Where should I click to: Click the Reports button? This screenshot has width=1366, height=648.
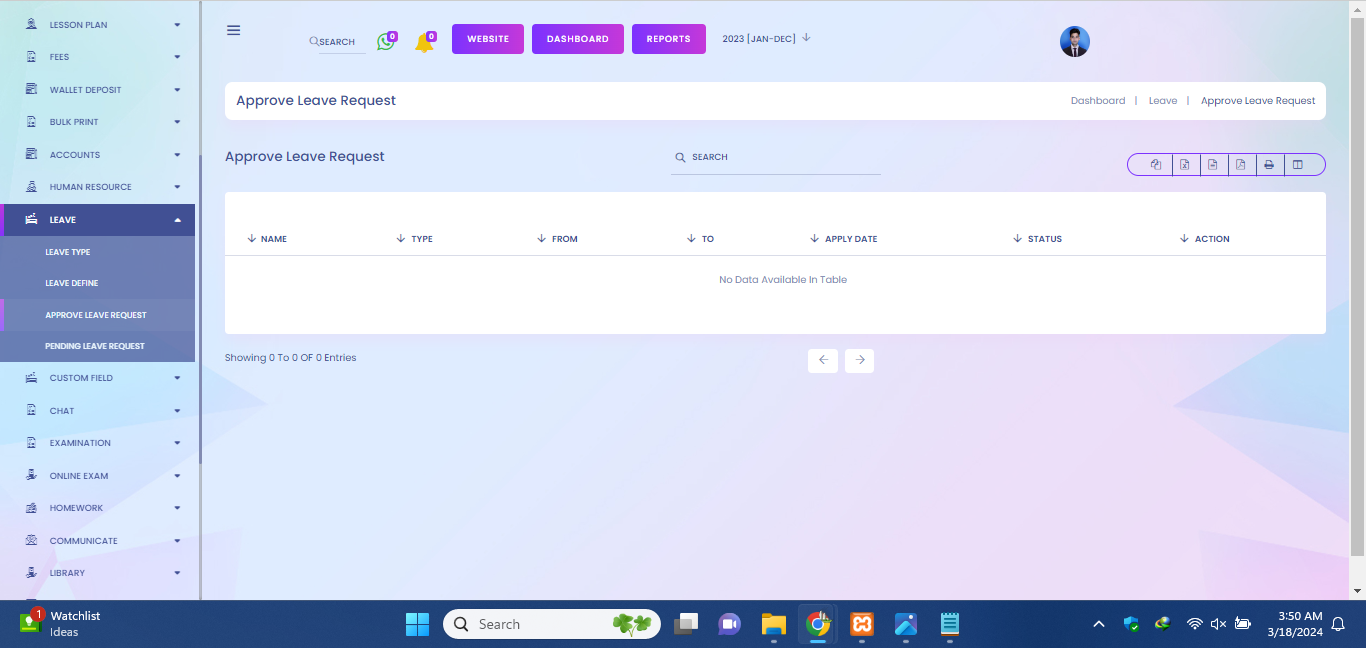coord(668,39)
